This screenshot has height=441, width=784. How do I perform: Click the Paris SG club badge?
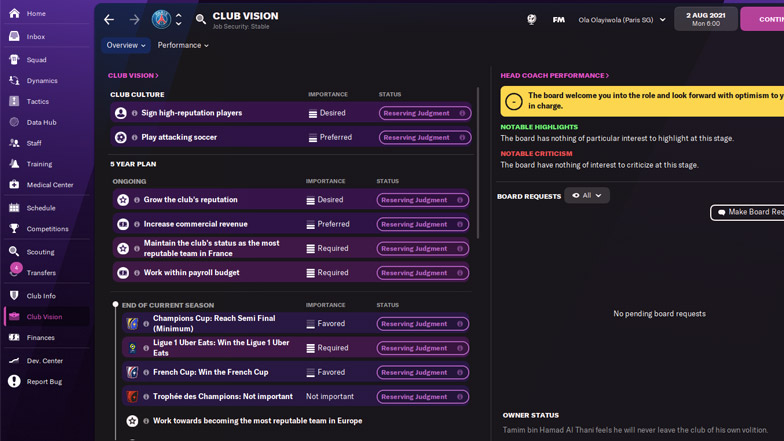tap(161, 20)
